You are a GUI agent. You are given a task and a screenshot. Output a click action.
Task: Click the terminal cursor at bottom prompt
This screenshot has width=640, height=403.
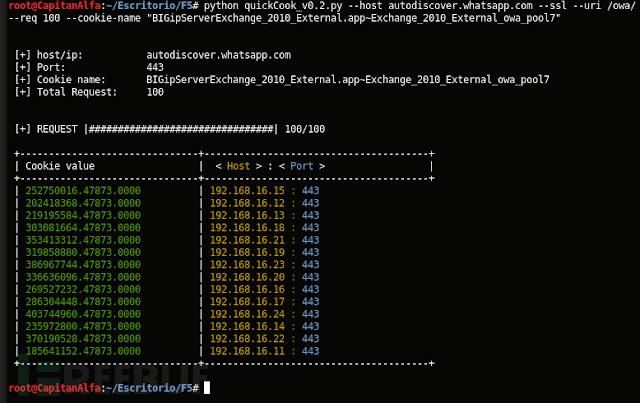coord(207,388)
